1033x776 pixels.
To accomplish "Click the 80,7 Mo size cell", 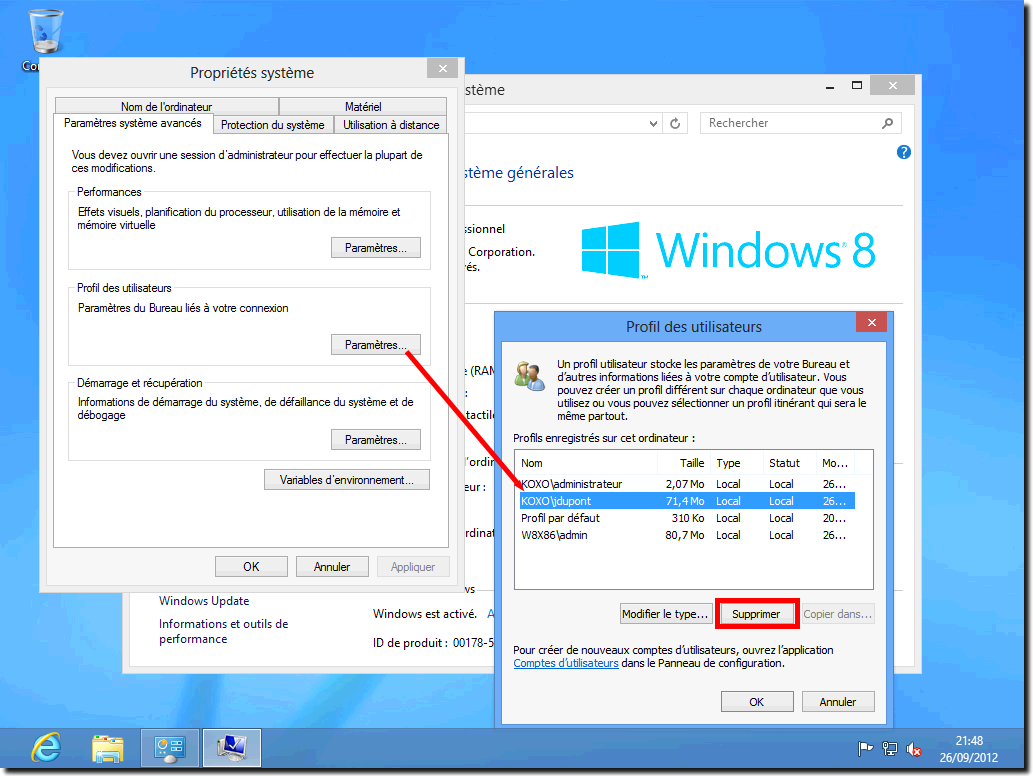I will [684, 536].
